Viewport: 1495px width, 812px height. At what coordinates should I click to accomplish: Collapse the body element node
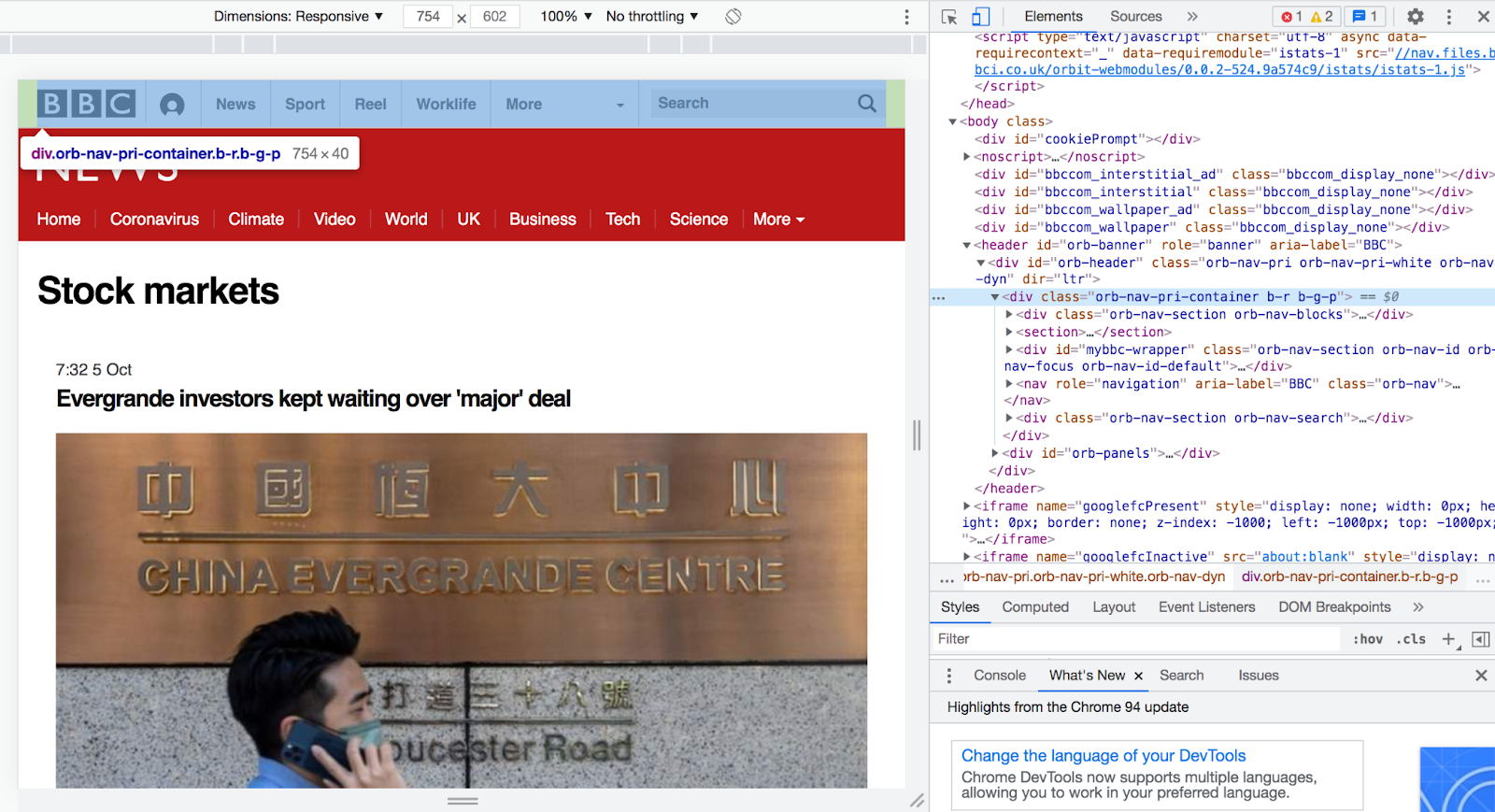(952, 121)
